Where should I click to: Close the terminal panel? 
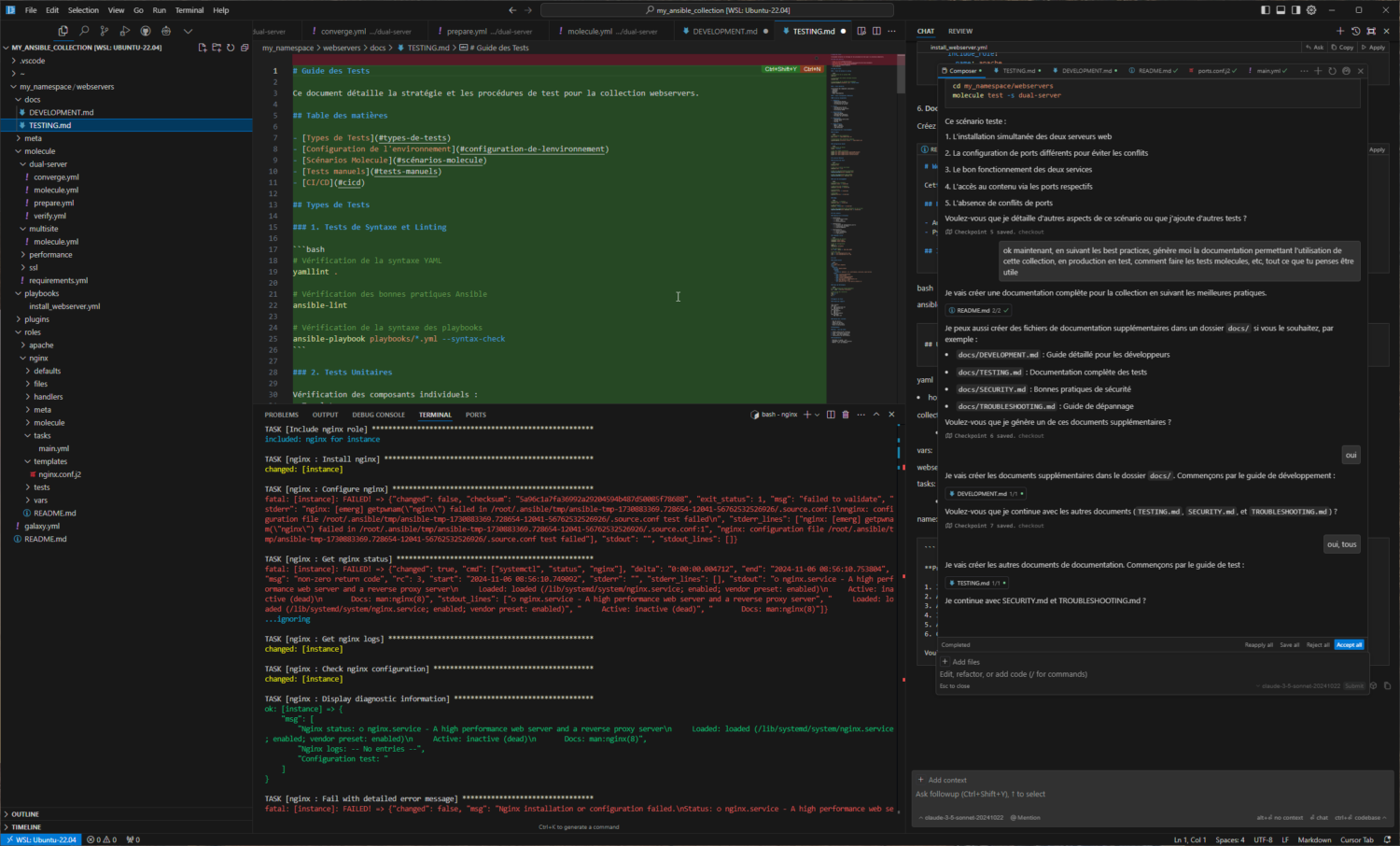[891, 415]
